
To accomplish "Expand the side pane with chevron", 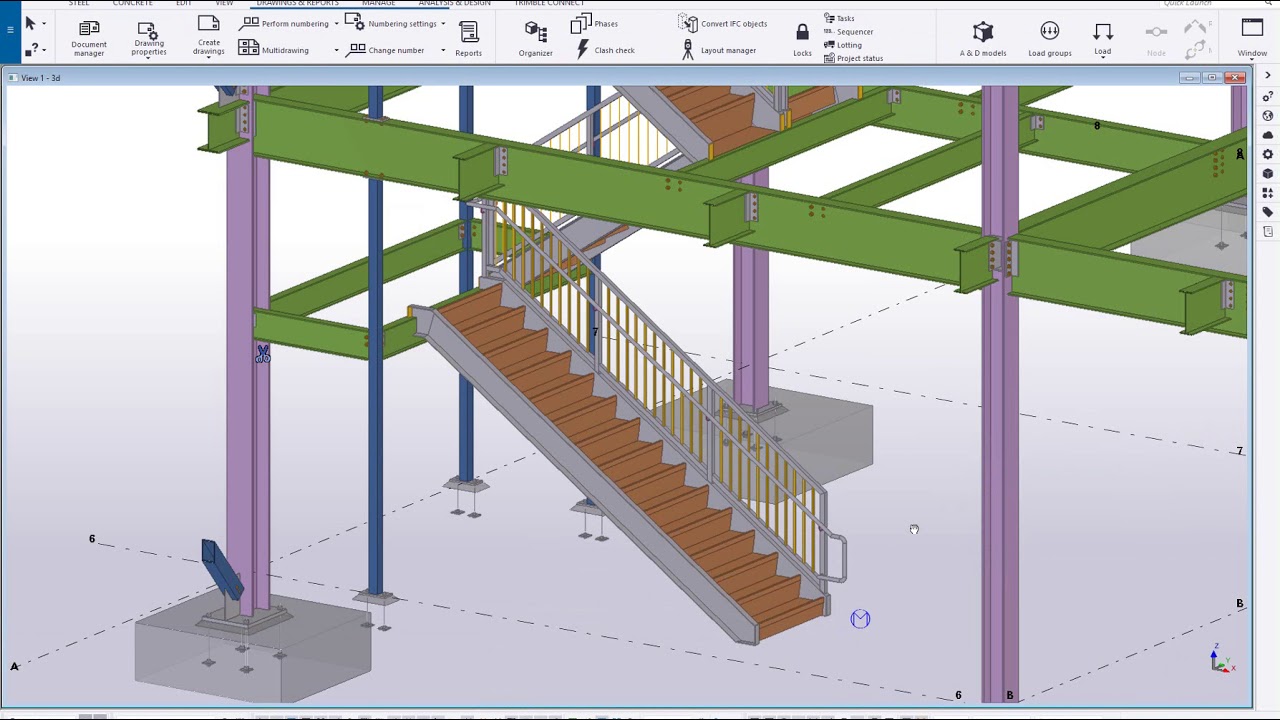I will tap(1268, 76).
